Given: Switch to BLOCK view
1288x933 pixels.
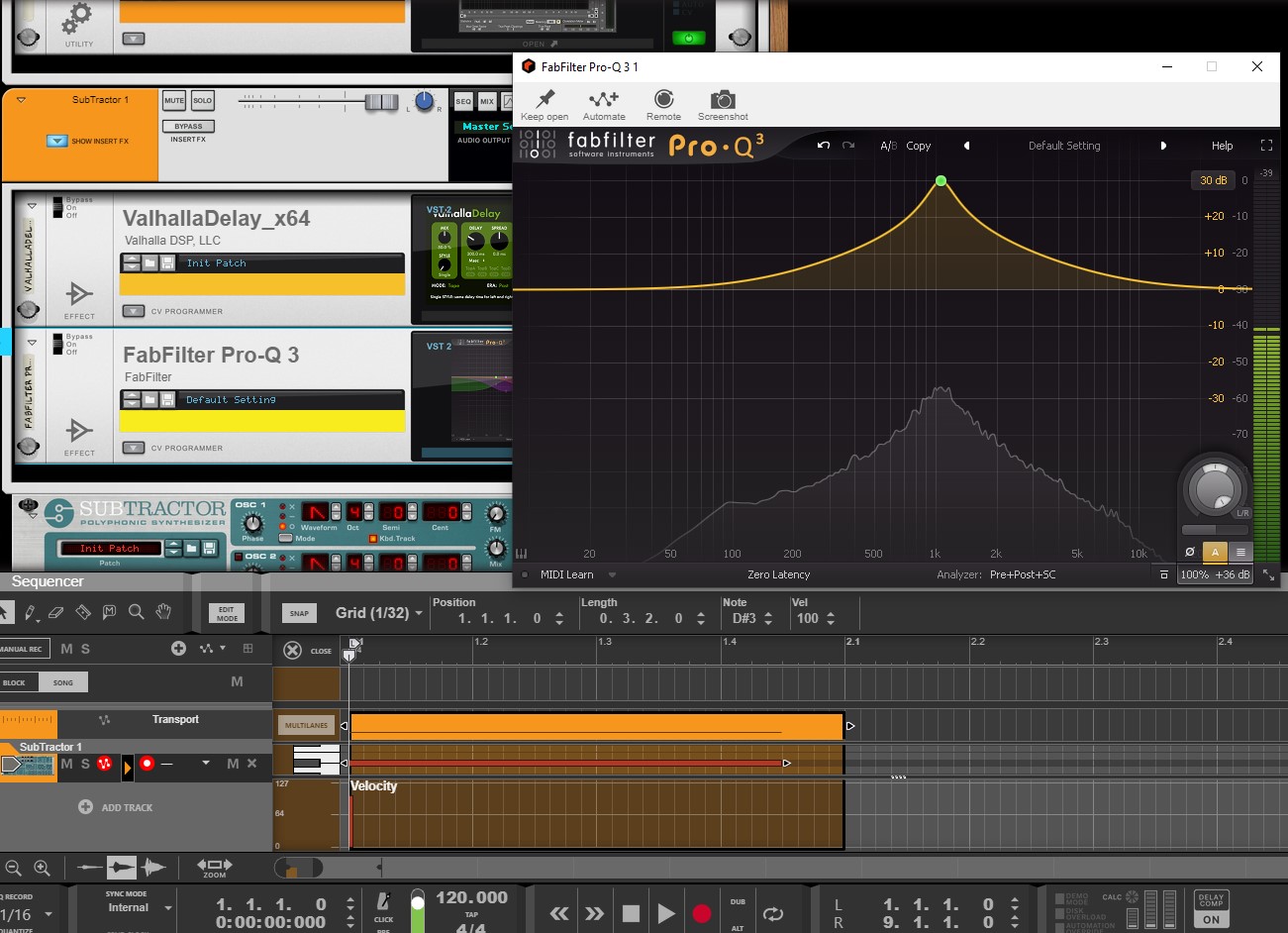Looking at the screenshot, I should click(19, 682).
